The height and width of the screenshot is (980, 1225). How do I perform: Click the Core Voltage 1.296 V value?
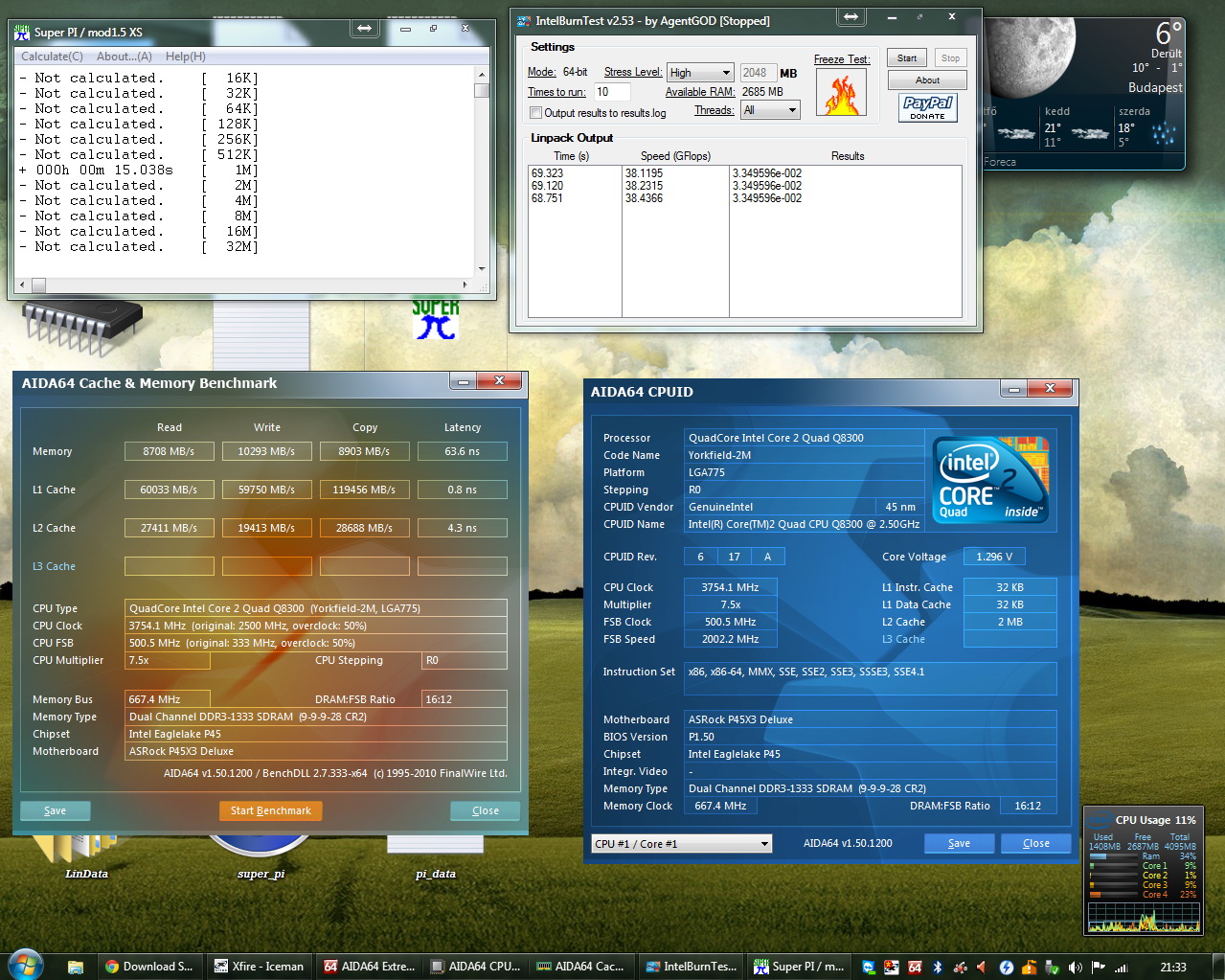994,557
